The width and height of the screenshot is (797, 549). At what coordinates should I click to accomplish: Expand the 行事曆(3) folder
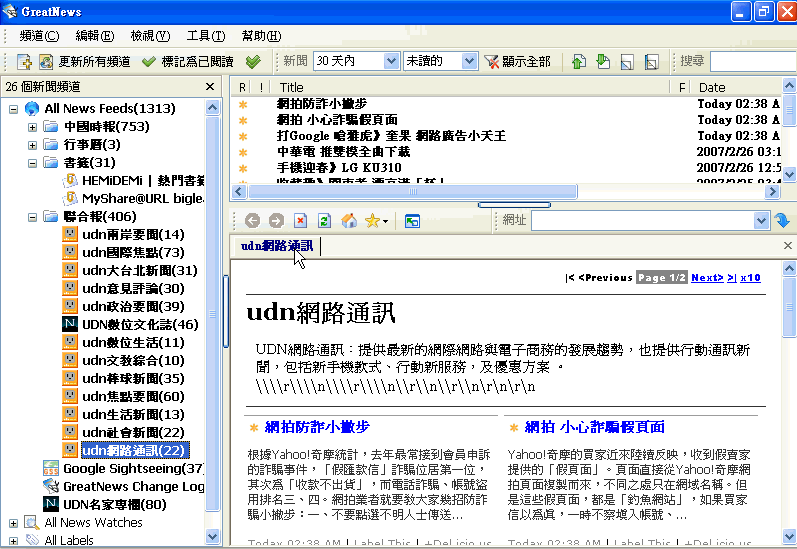coord(33,145)
